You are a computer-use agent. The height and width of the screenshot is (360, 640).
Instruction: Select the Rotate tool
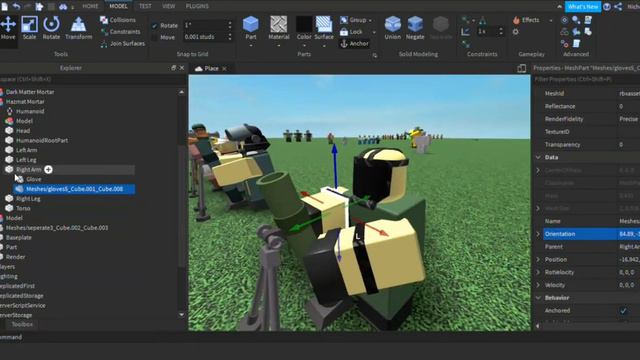51,28
